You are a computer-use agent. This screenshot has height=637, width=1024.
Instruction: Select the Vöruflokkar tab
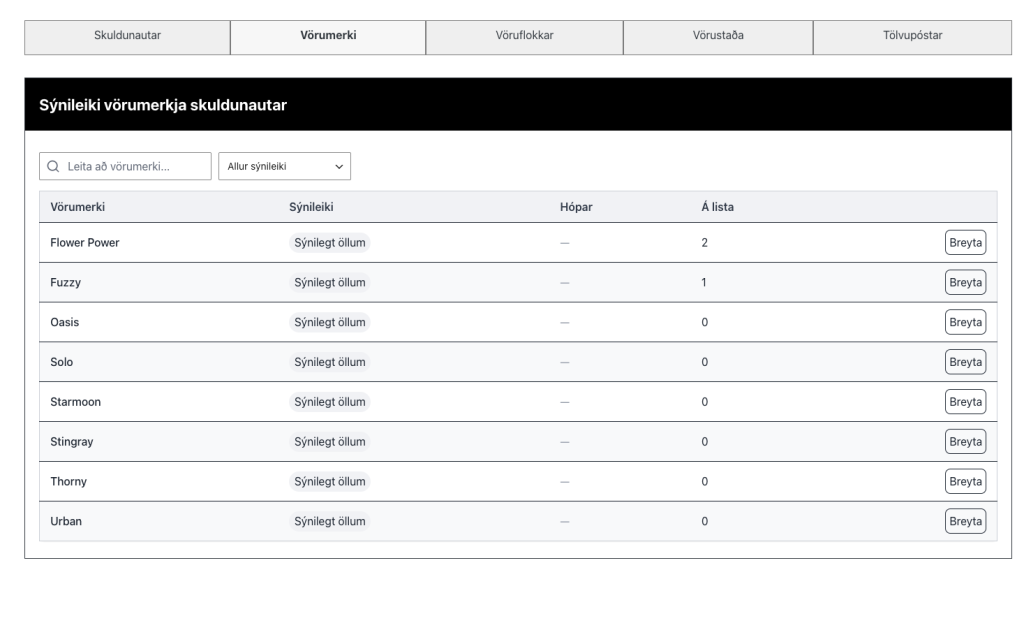524,37
